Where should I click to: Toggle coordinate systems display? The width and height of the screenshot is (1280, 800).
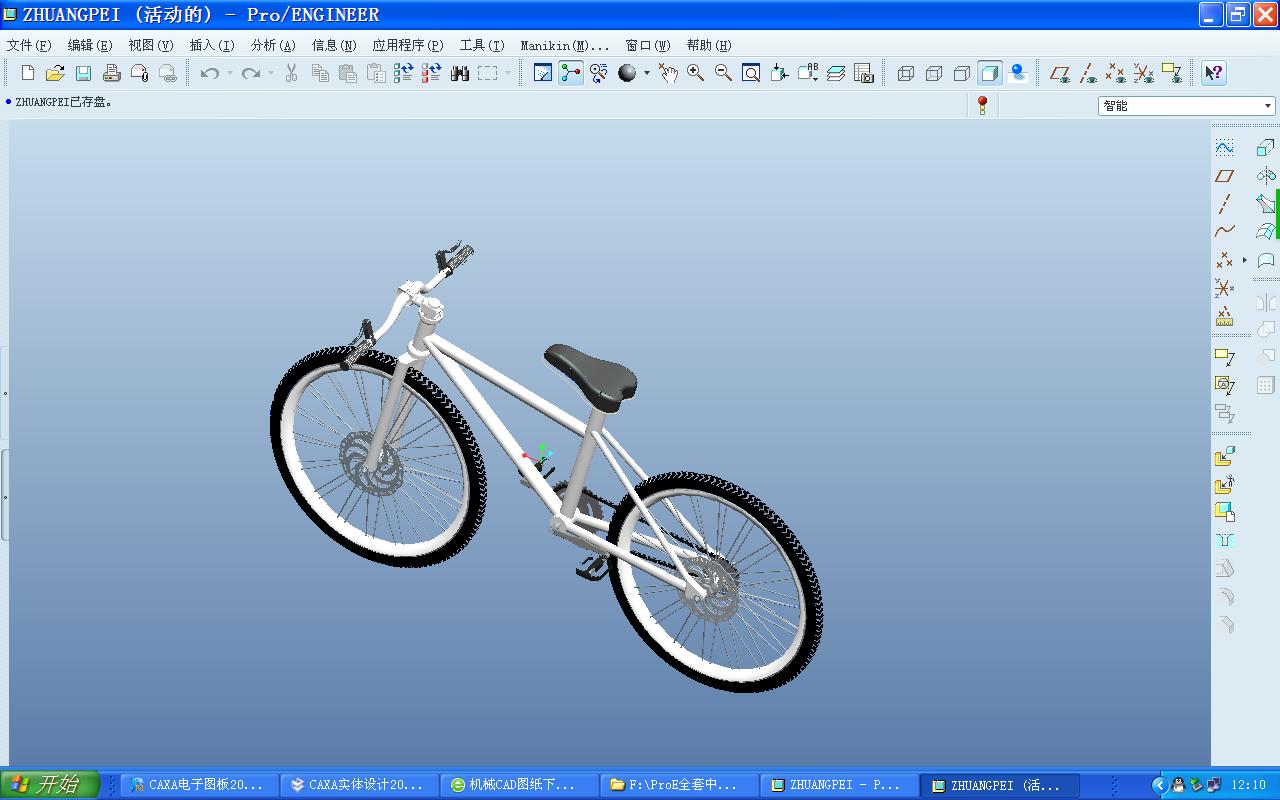1144,73
